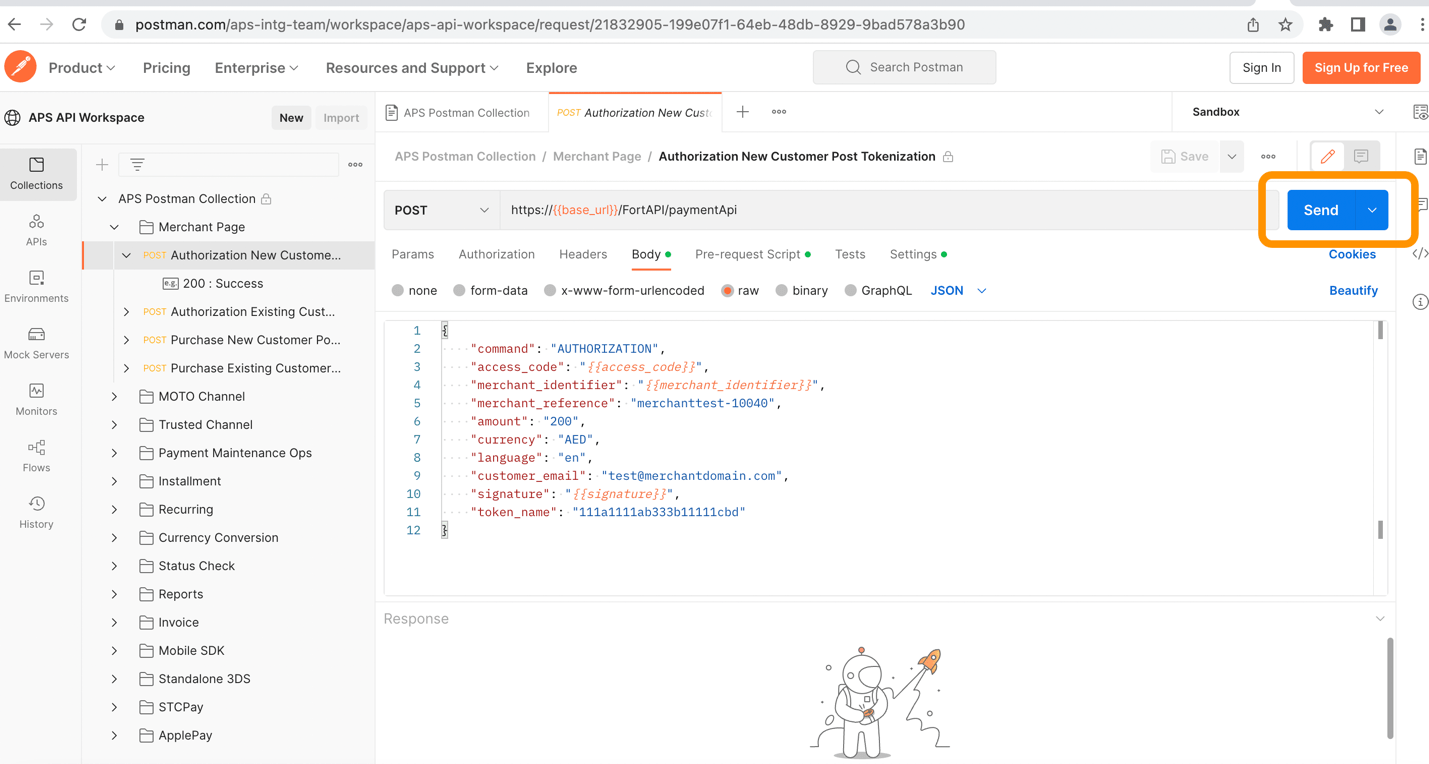Click the pencil edit icon
This screenshot has width=1429, height=764.
pos(1327,157)
